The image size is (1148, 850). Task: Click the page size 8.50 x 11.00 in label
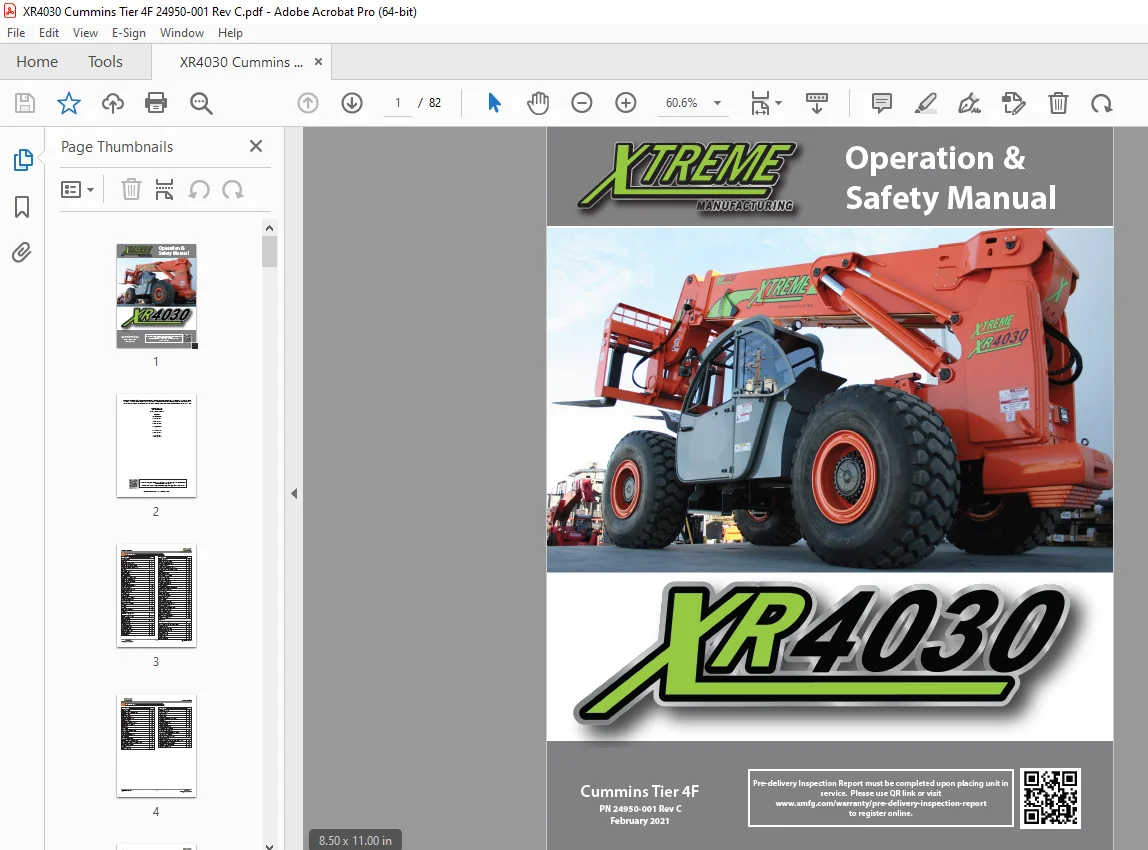click(355, 840)
